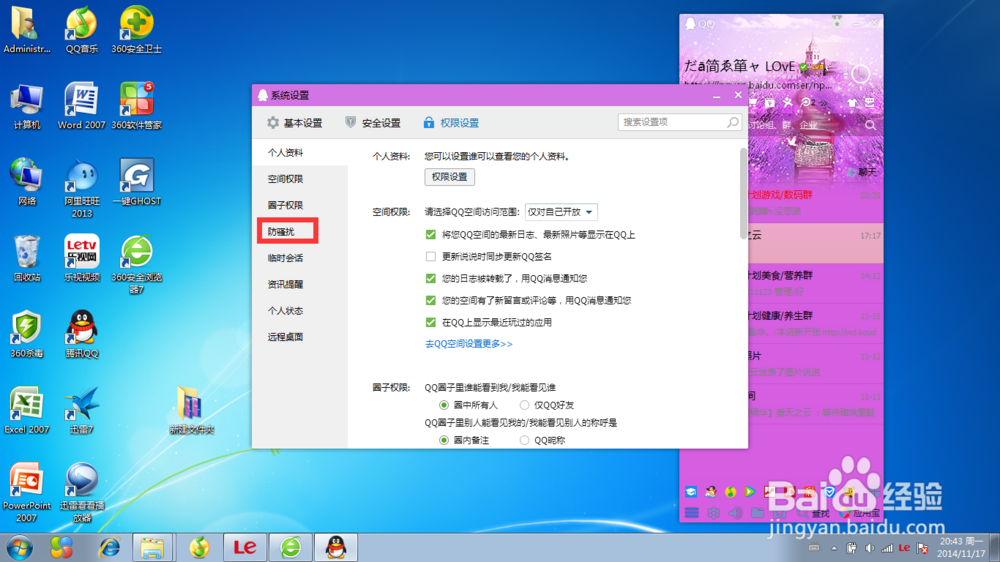Open the QQ音乐 desktop shortcut

click(x=82, y=30)
